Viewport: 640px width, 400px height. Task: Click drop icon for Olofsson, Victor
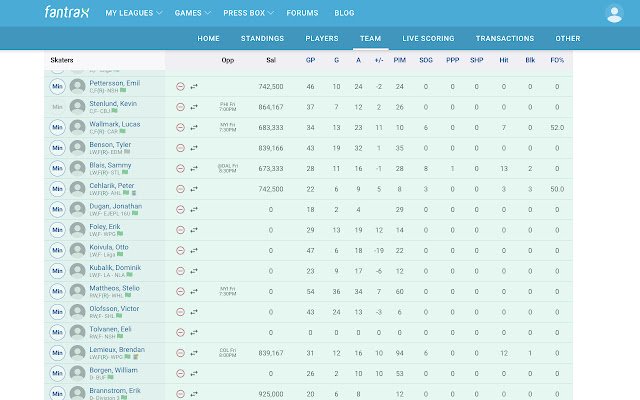[x=180, y=312]
